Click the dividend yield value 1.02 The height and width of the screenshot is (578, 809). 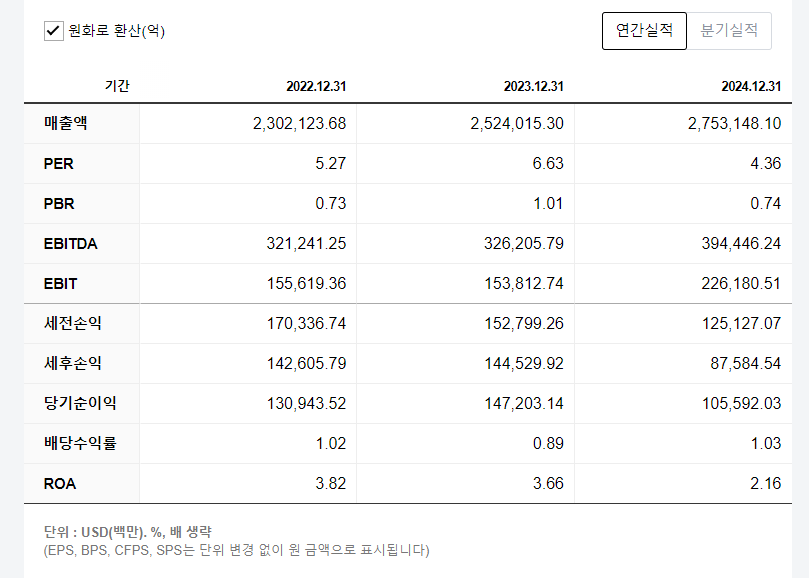point(331,444)
